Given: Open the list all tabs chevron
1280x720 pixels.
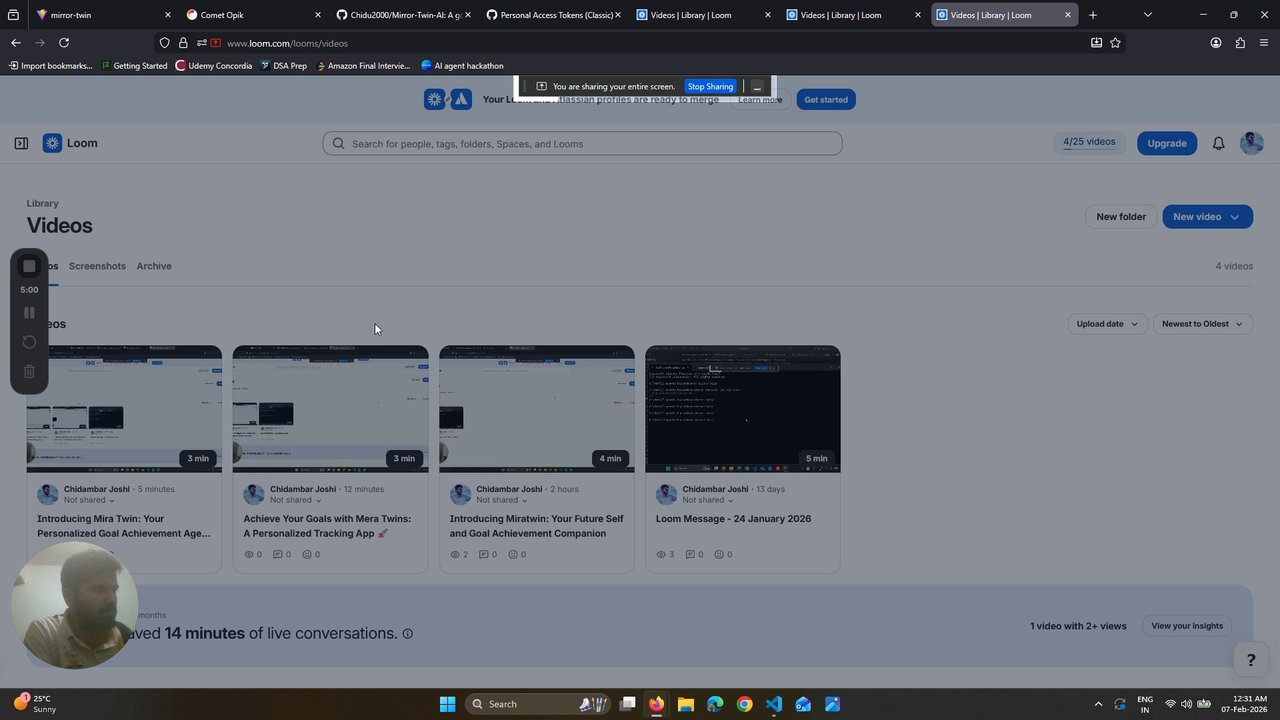Looking at the screenshot, I should tap(1147, 15).
